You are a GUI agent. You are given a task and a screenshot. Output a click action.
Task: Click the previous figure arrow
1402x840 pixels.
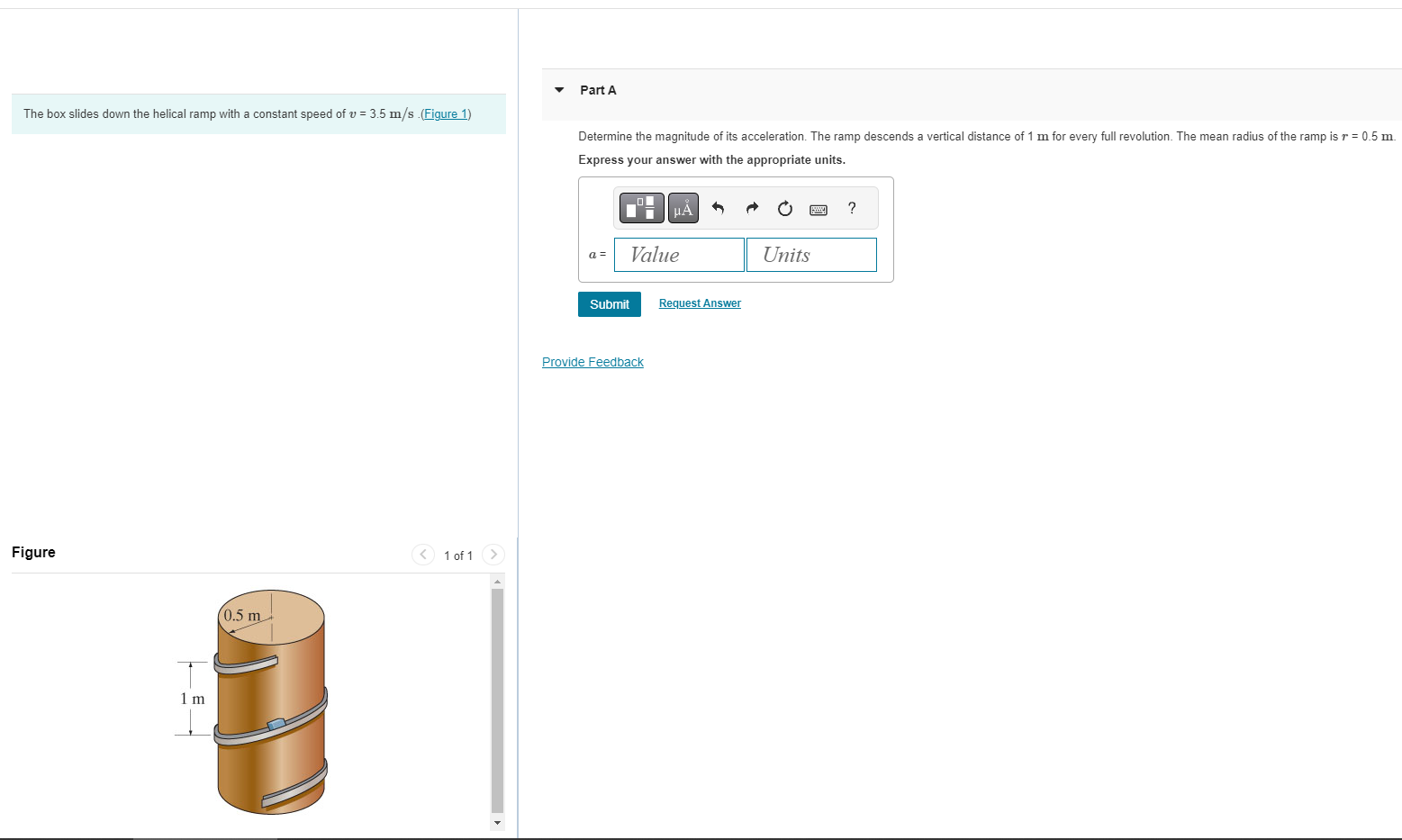[423, 555]
